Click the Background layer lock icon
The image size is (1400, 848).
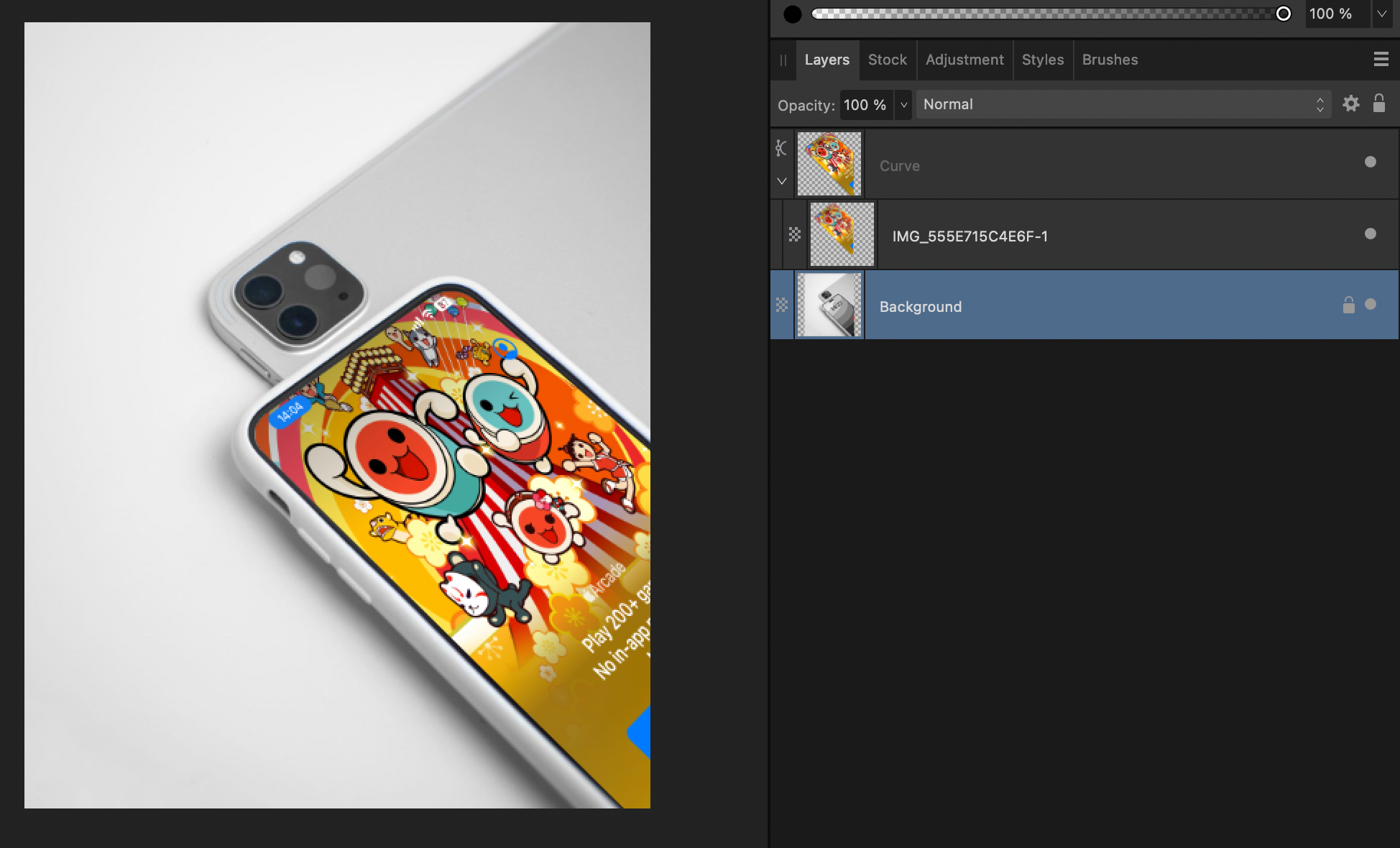pyautogui.click(x=1348, y=305)
